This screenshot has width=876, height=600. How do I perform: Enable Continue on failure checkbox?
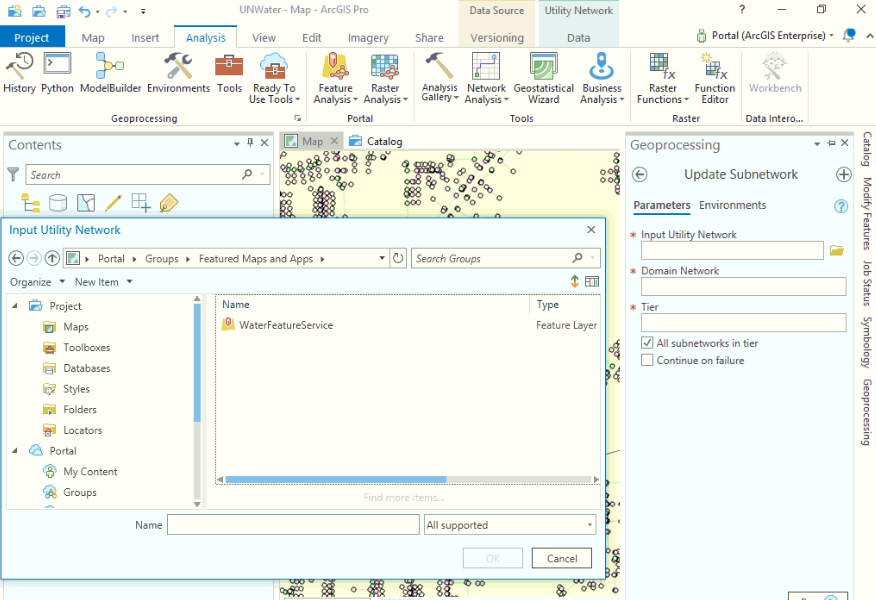pos(647,360)
